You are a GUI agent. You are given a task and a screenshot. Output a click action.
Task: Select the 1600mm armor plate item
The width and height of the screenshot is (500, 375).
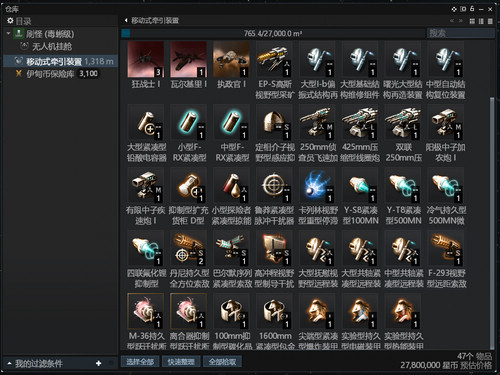pyautogui.click(x=274, y=311)
